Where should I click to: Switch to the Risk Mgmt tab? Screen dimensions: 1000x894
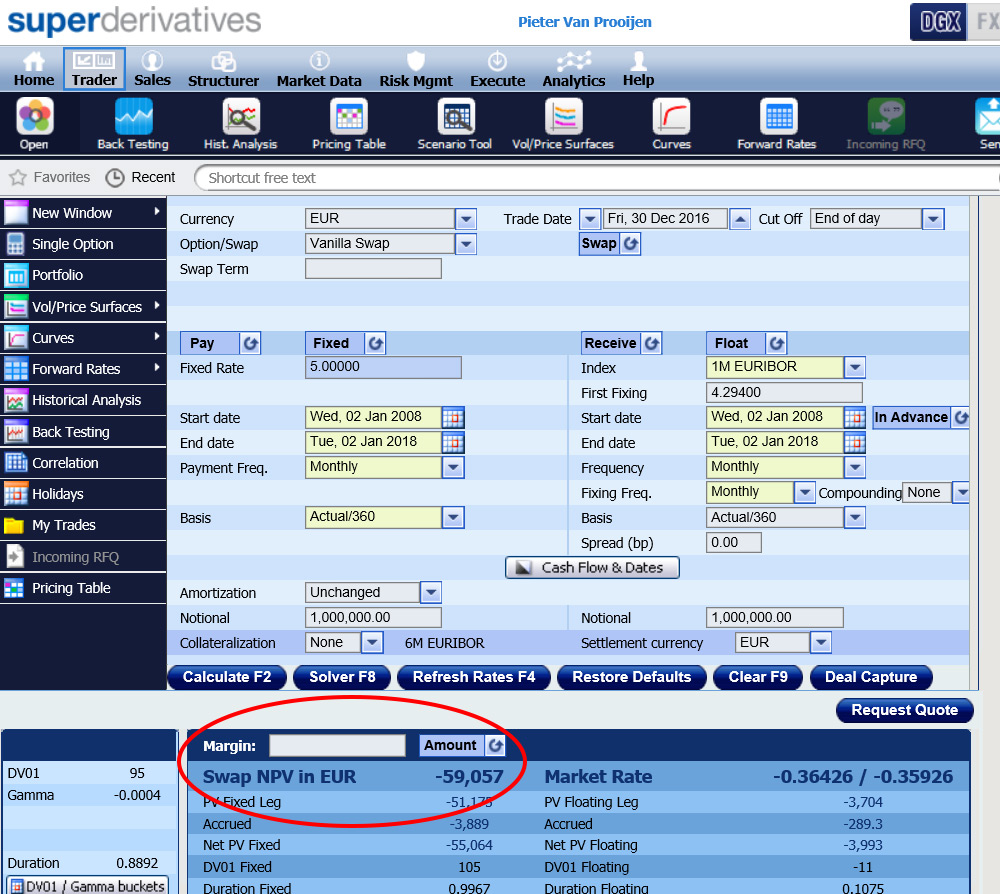click(416, 69)
